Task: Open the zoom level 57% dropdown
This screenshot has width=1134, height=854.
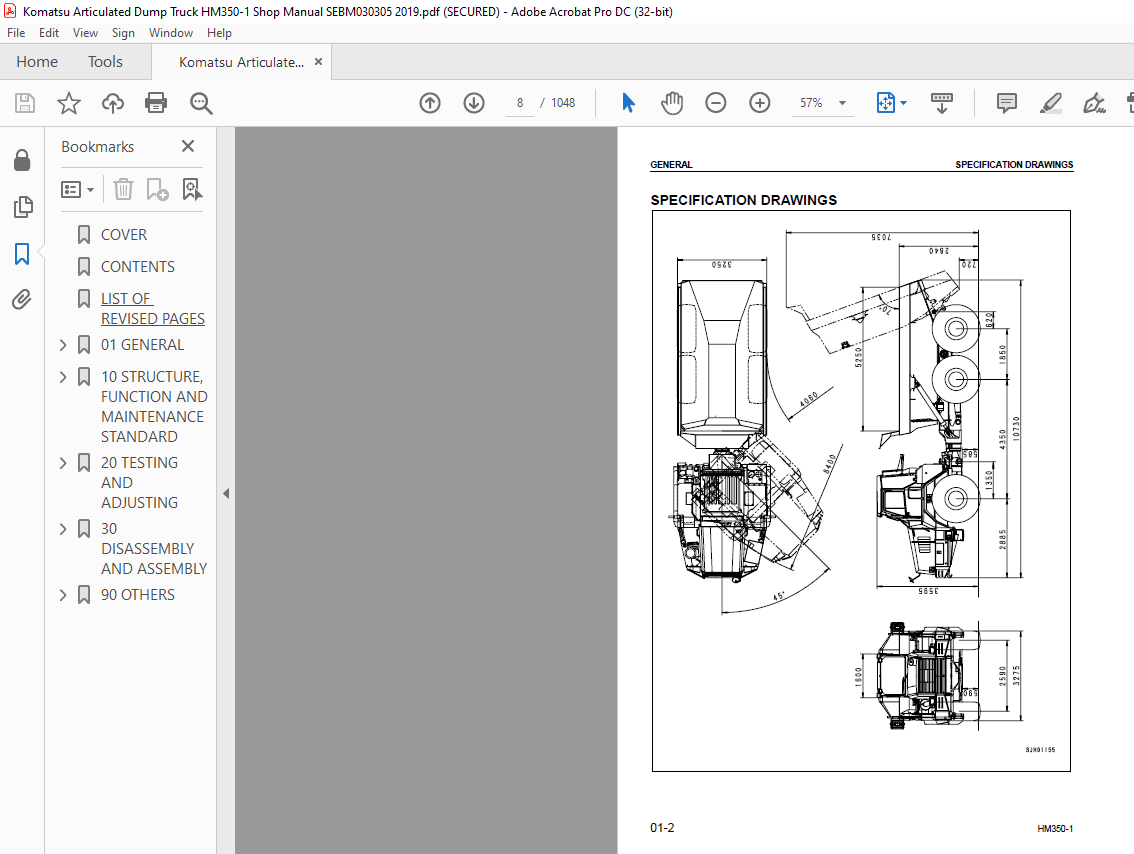Action: coord(842,103)
